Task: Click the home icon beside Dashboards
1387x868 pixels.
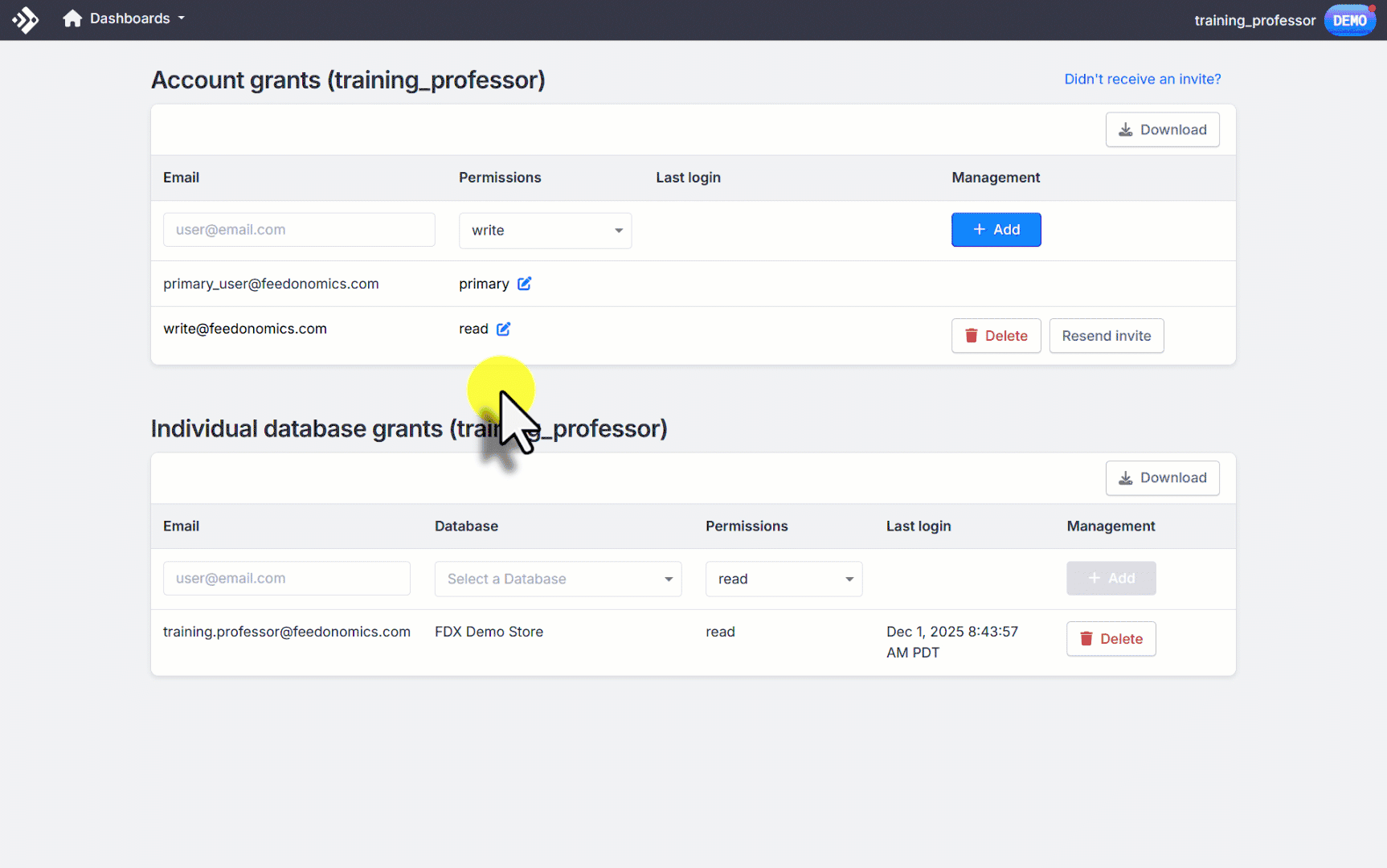Action: 72,18
